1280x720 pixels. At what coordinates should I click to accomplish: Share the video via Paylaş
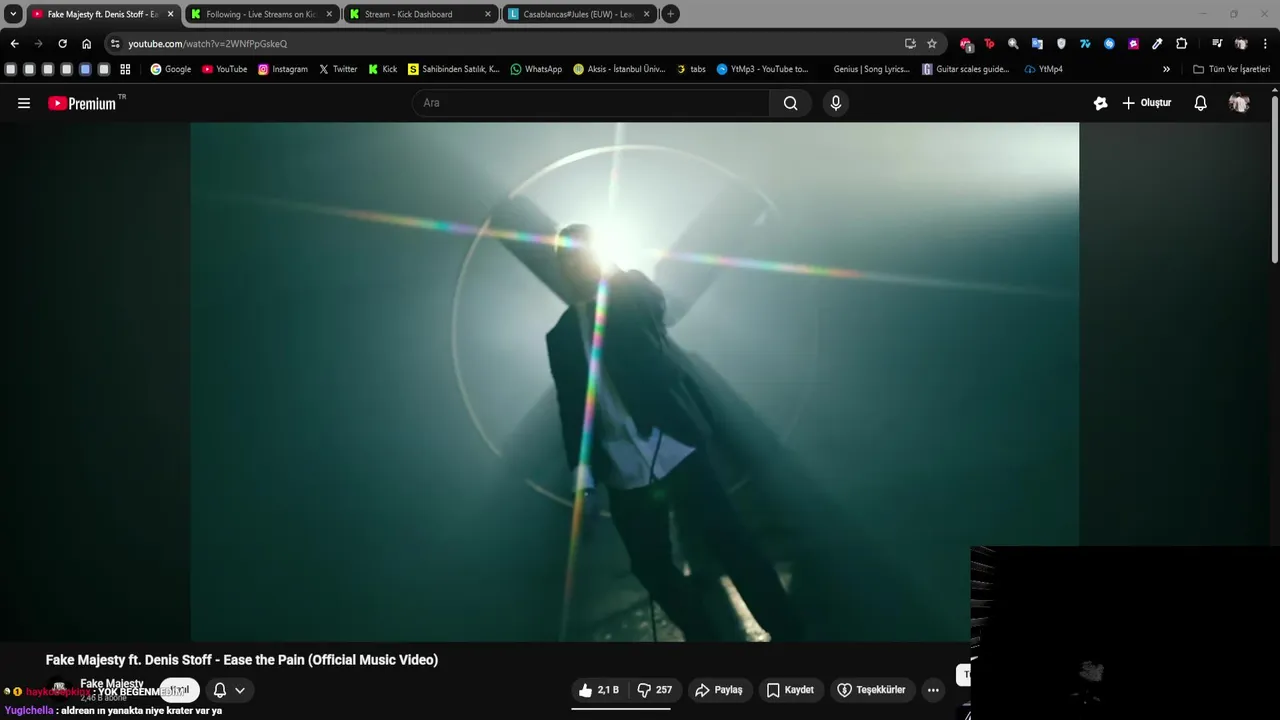(719, 690)
